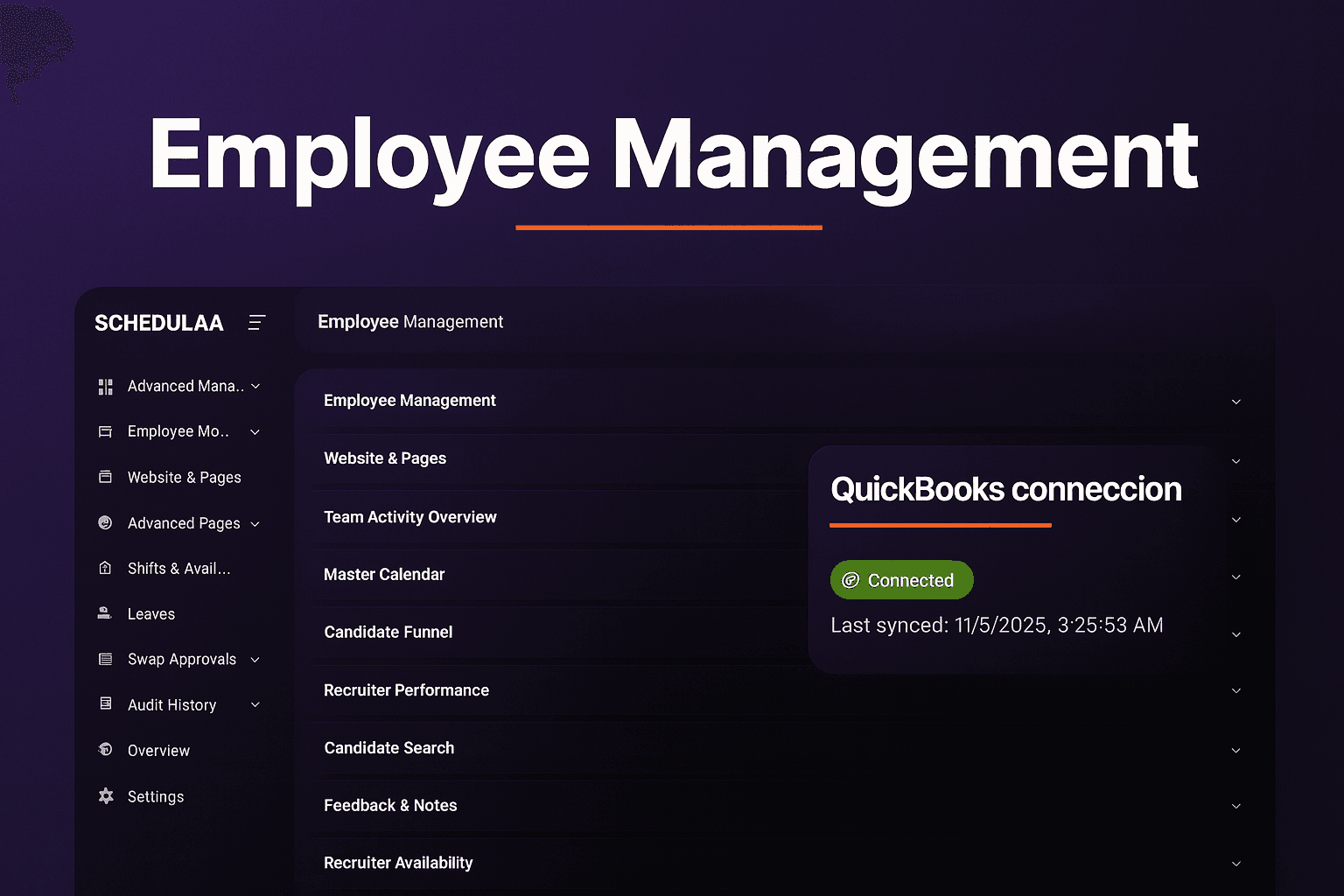Click the Overview sidebar icon
Viewport: 1344px width, 896px height.
(106, 750)
